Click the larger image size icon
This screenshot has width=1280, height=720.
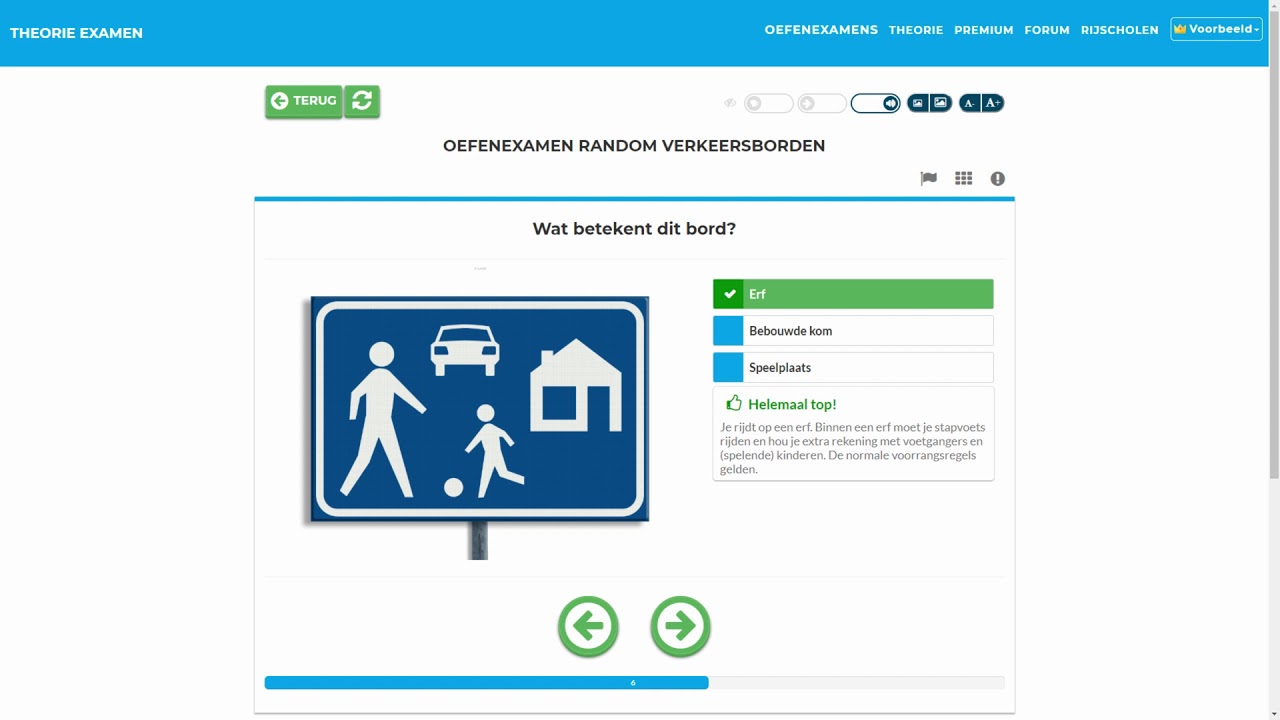click(941, 103)
